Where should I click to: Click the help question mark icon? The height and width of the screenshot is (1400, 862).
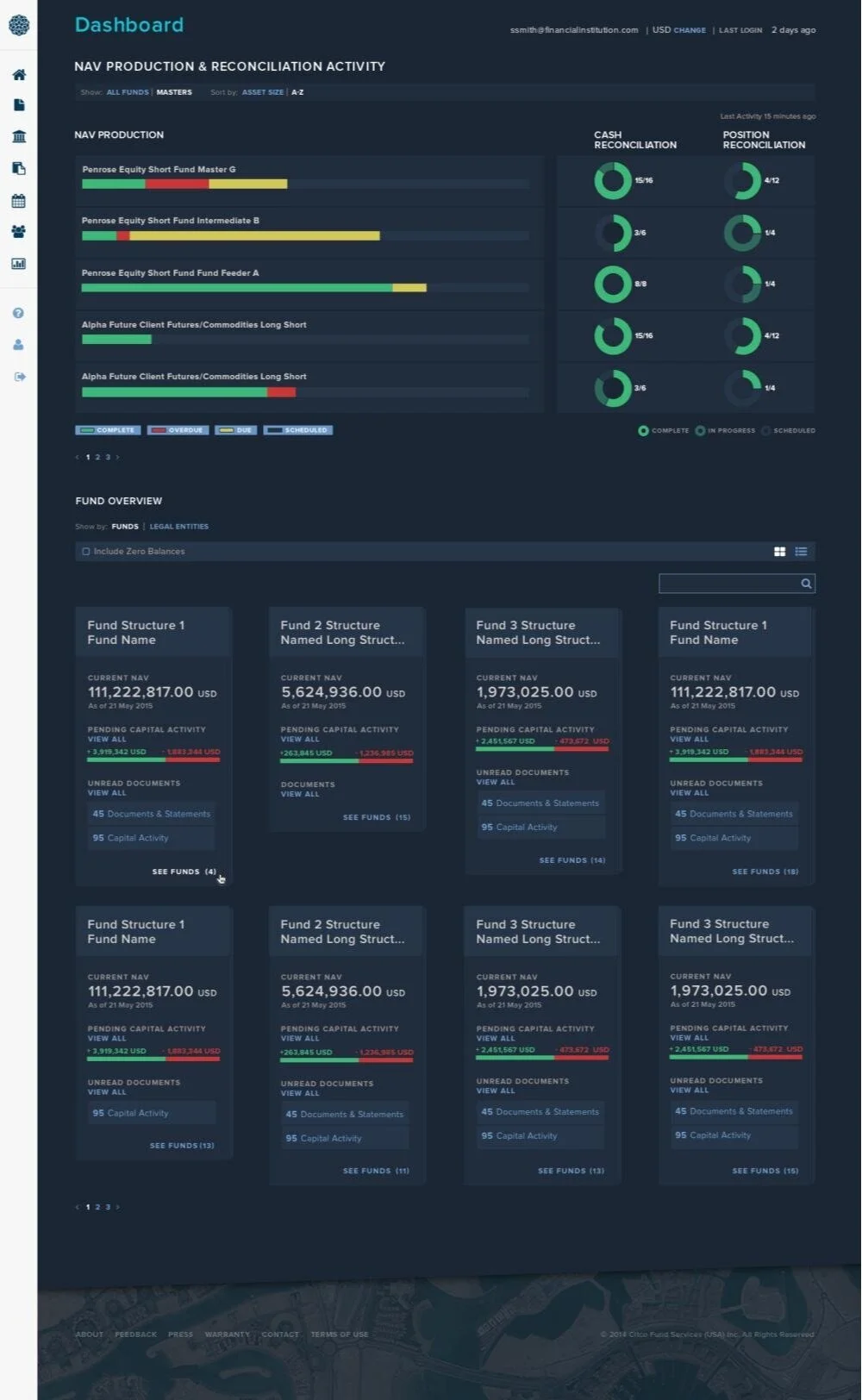point(18,313)
